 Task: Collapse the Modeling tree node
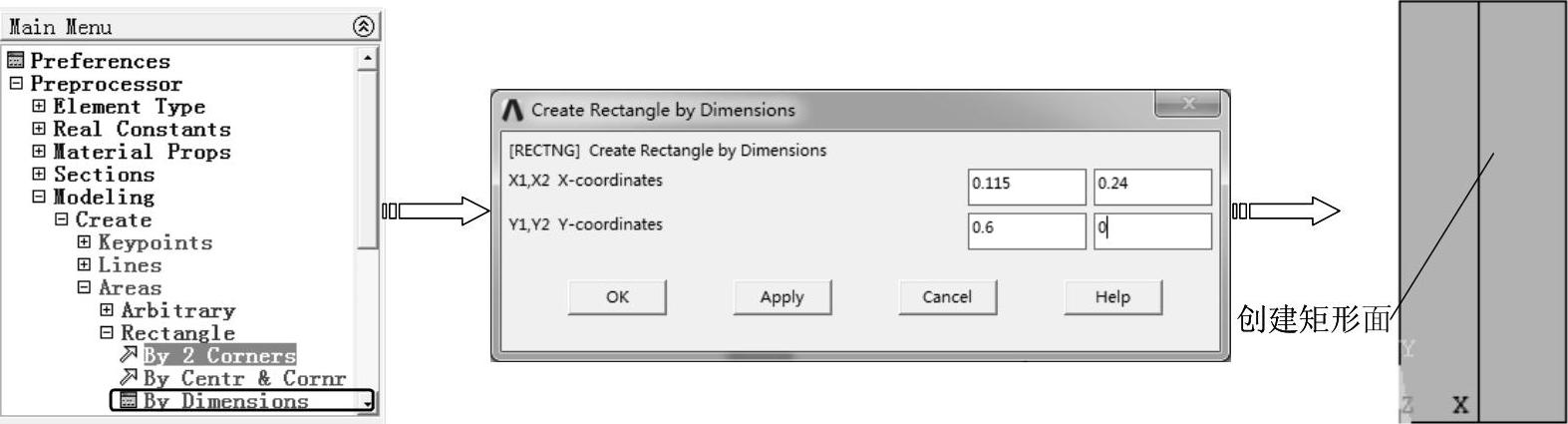[x=39, y=197]
